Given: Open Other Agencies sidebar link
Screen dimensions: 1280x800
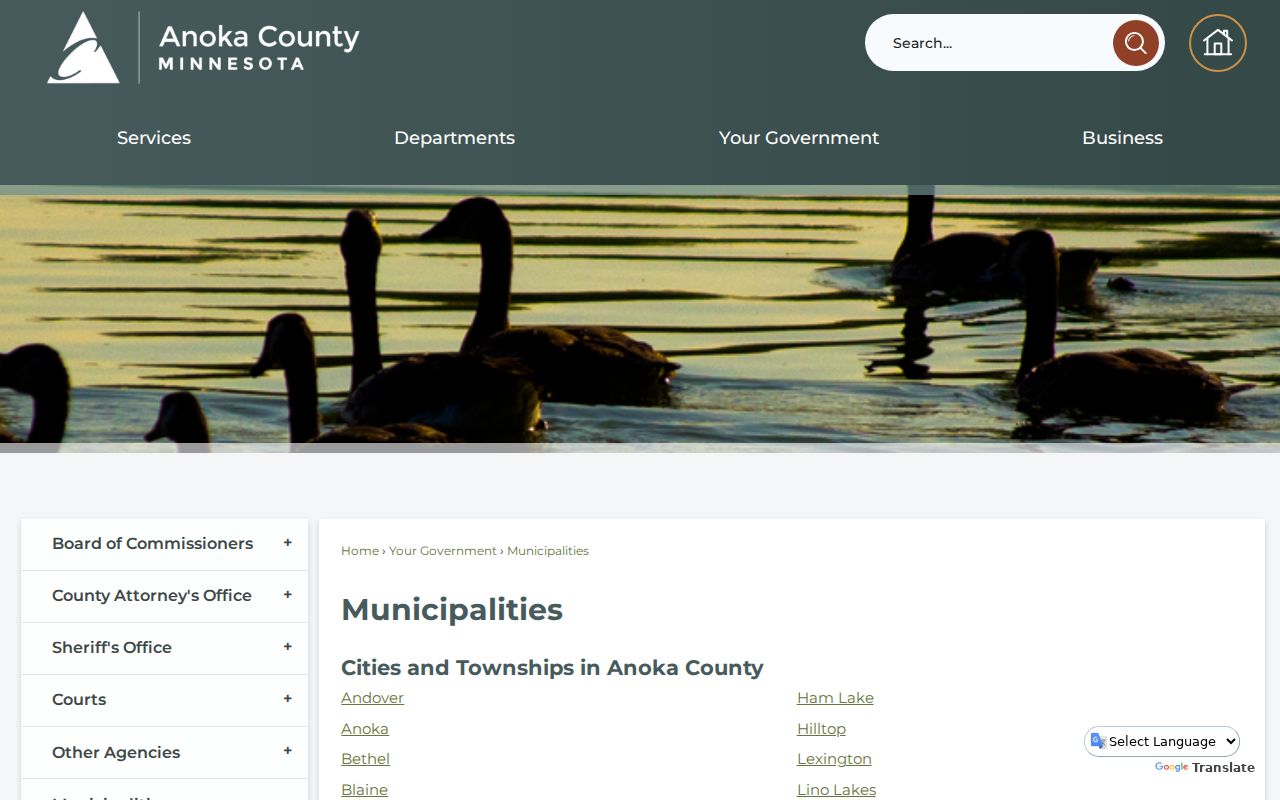Looking at the screenshot, I should click(116, 752).
